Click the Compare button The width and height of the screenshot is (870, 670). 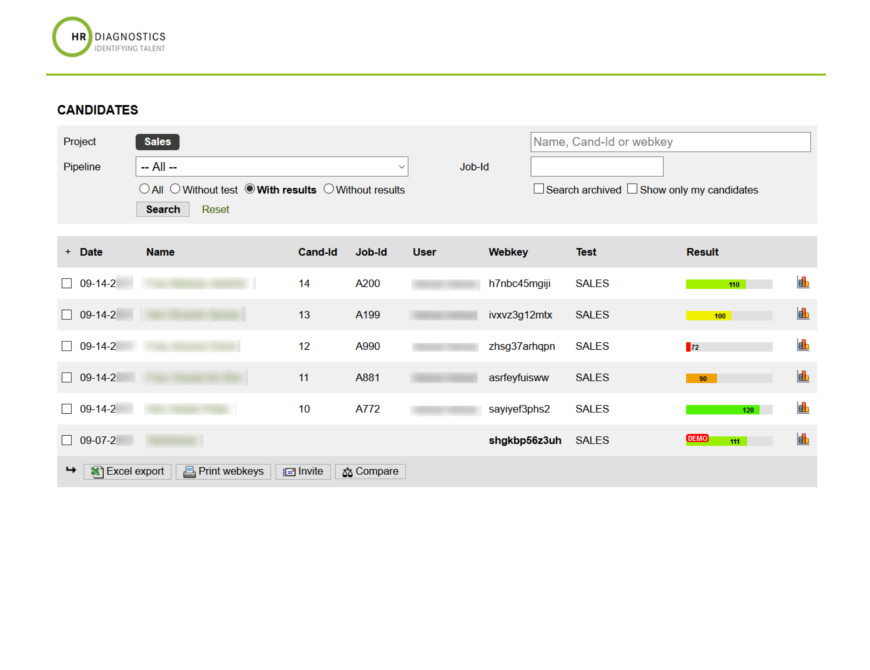click(x=370, y=471)
